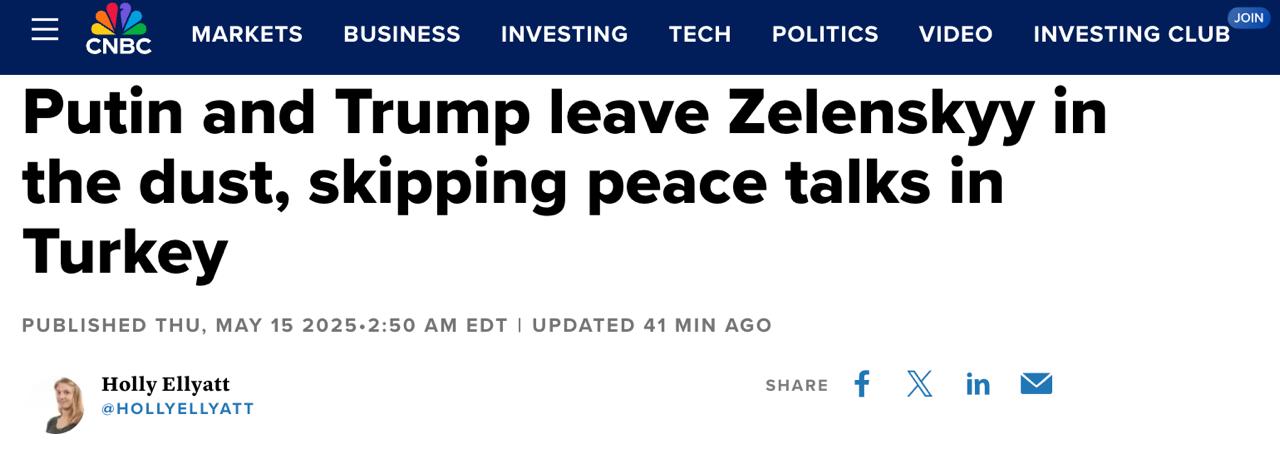Share article on LinkedIn

(978, 384)
